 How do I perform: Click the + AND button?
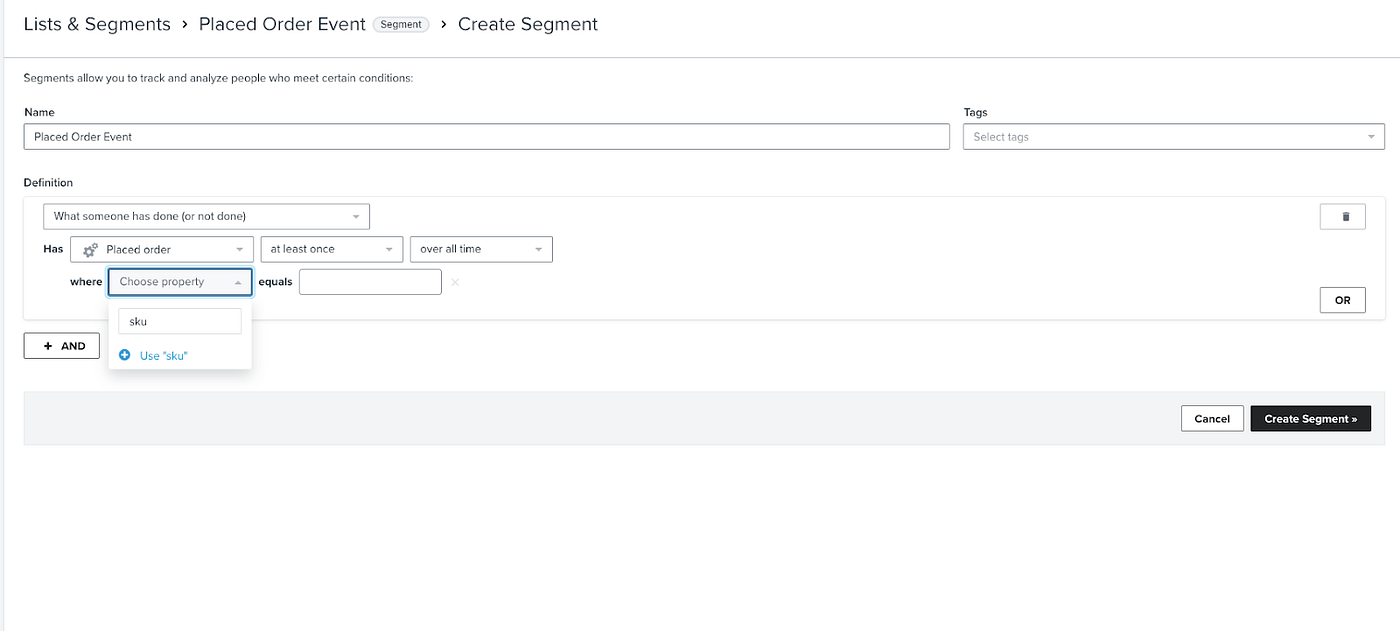pos(62,346)
